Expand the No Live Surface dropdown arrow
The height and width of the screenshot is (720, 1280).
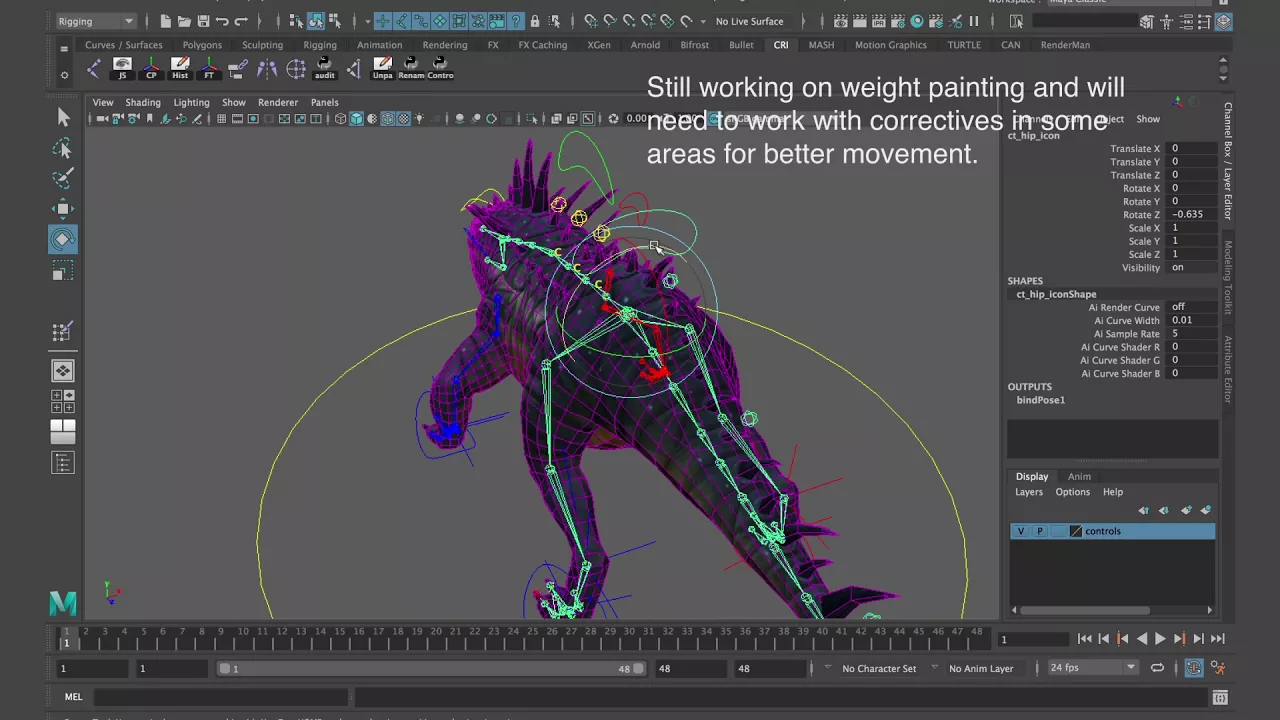point(703,21)
